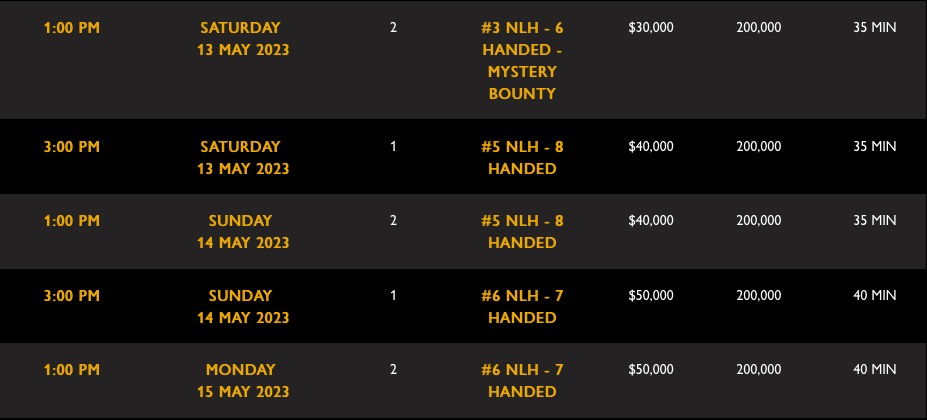Select the Saturday 13 May 2023 1:00 PM date

point(243,39)
